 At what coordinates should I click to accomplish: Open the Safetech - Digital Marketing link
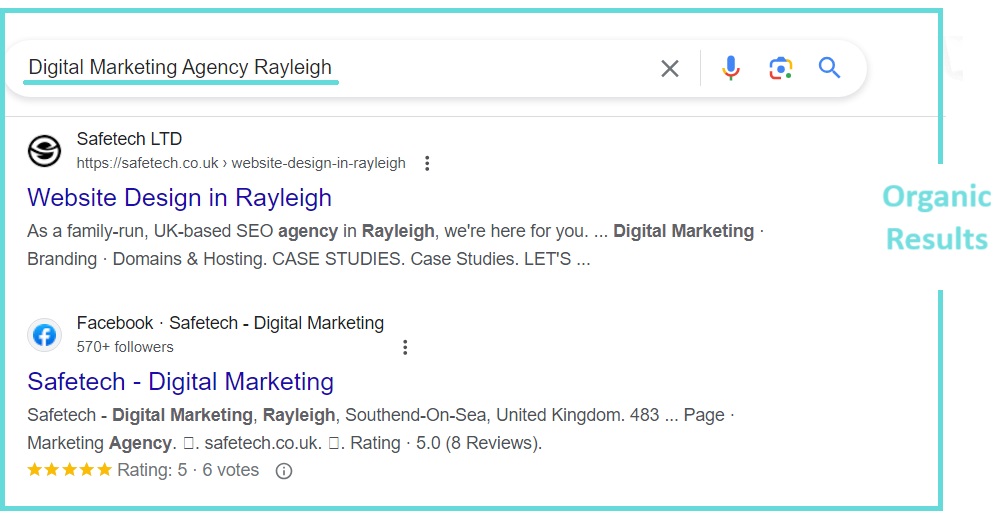pyautogui.click(x=180, y=381)
